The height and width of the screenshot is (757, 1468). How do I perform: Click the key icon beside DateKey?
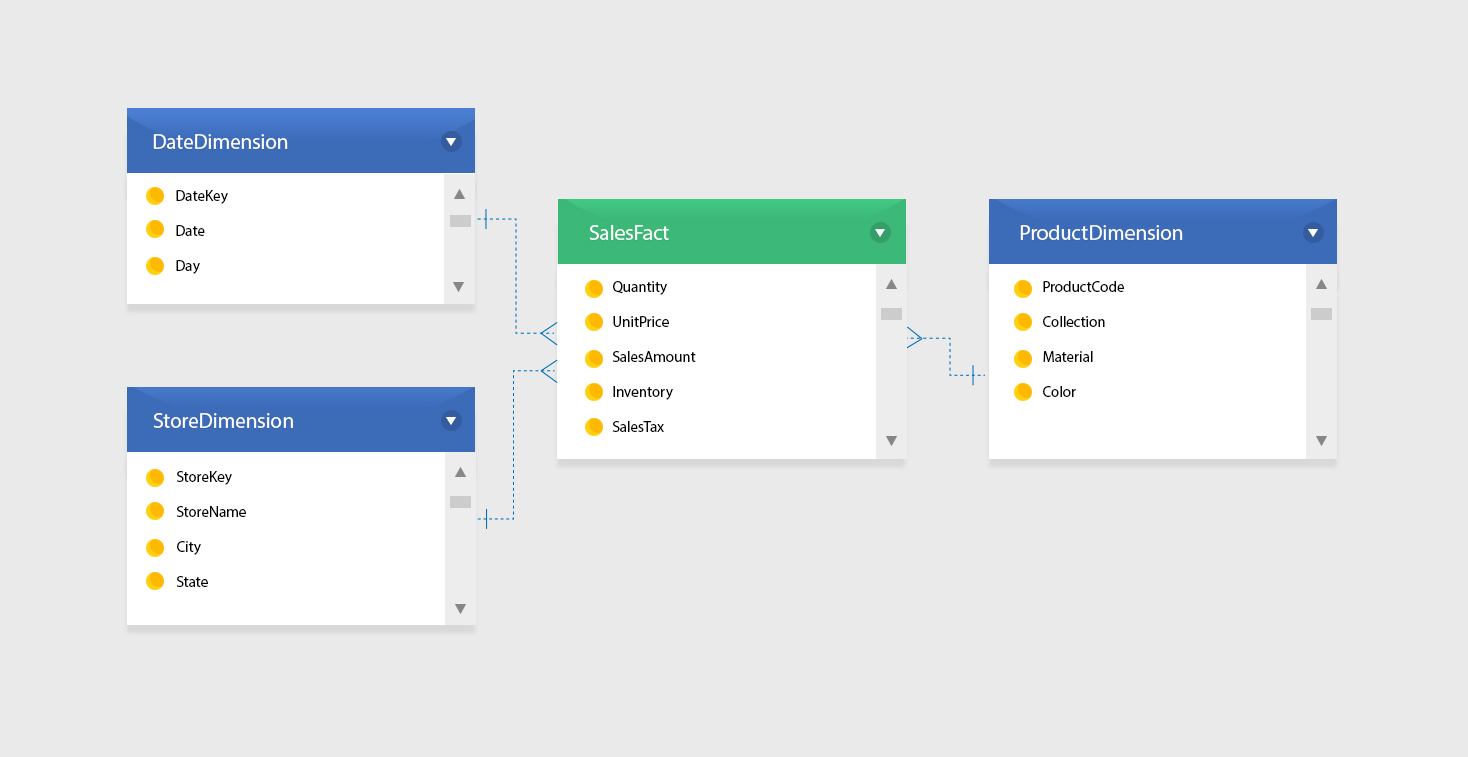(156, 195)
